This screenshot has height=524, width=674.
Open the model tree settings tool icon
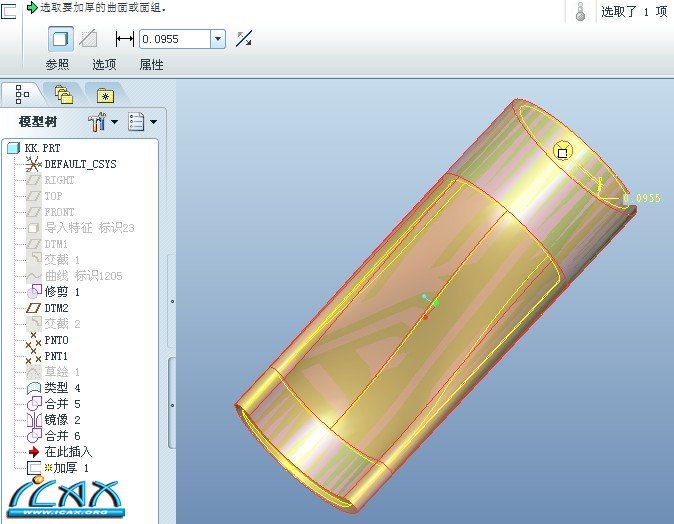pos(102,122)
